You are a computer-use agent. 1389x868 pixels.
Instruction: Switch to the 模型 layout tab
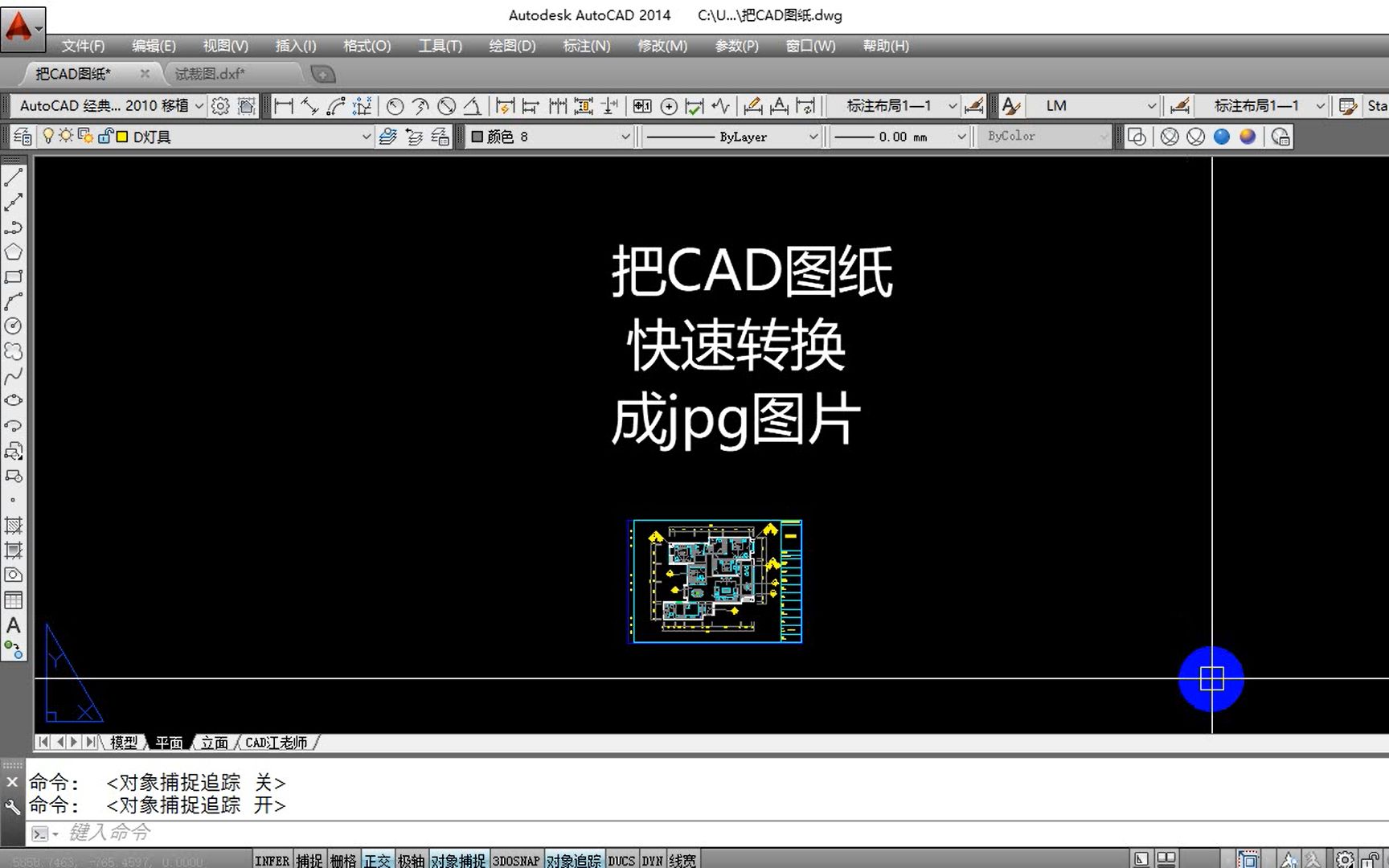pos(124,743)
